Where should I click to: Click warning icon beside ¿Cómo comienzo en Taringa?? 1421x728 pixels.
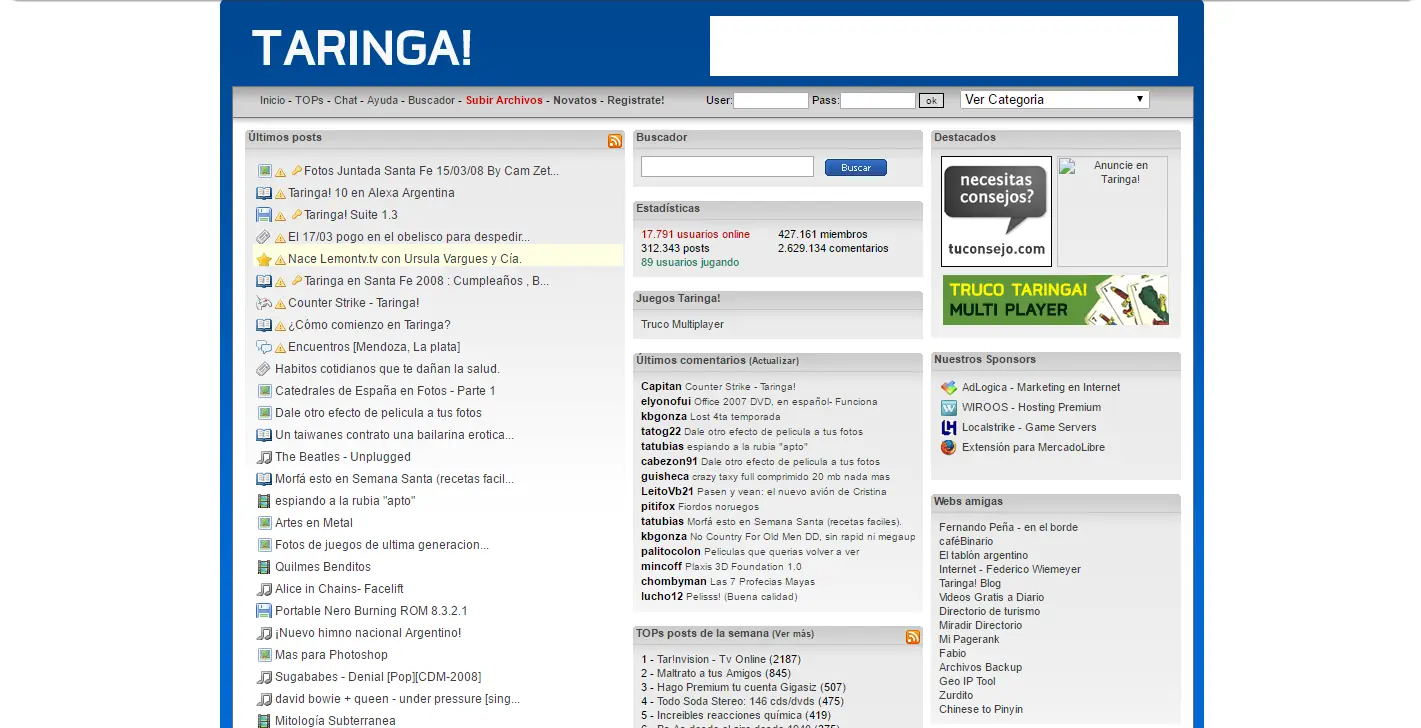(281, 326)
